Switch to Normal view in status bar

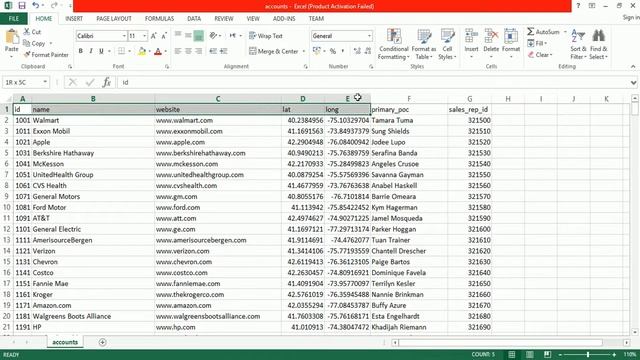pyautogui.click(x=511, y=354)
